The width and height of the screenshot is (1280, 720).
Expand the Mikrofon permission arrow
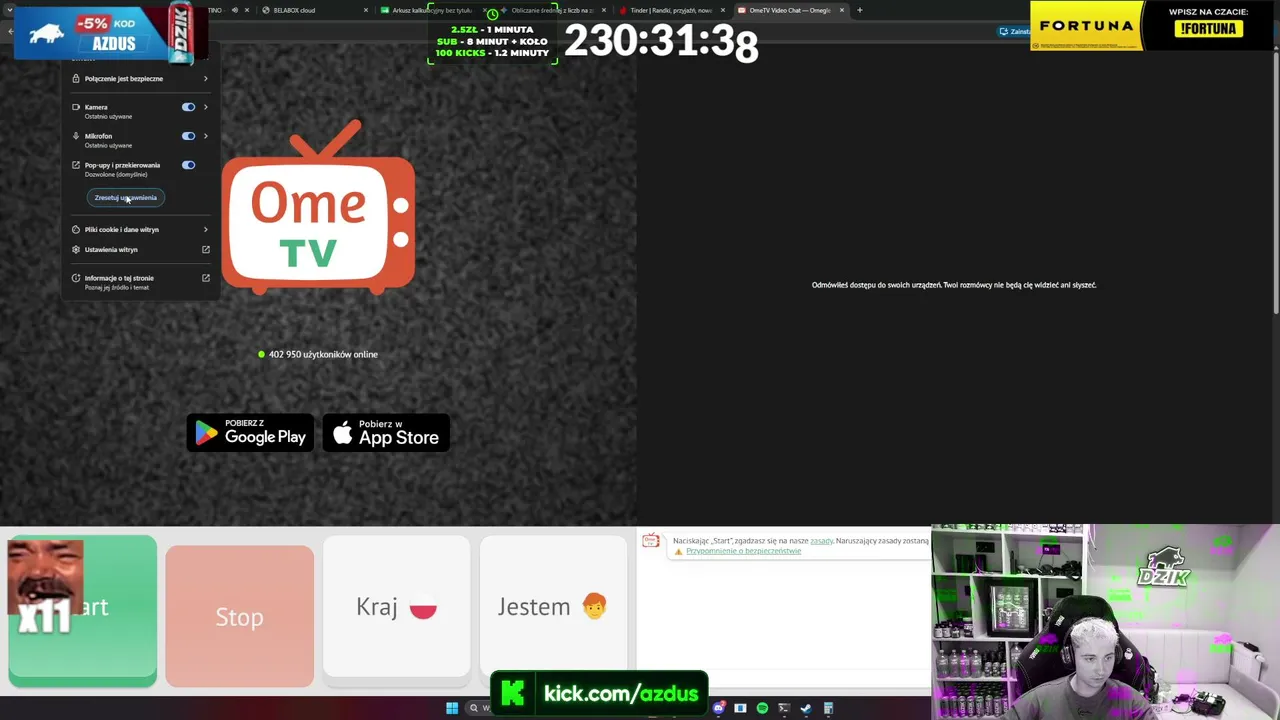(x=206, y=136)
